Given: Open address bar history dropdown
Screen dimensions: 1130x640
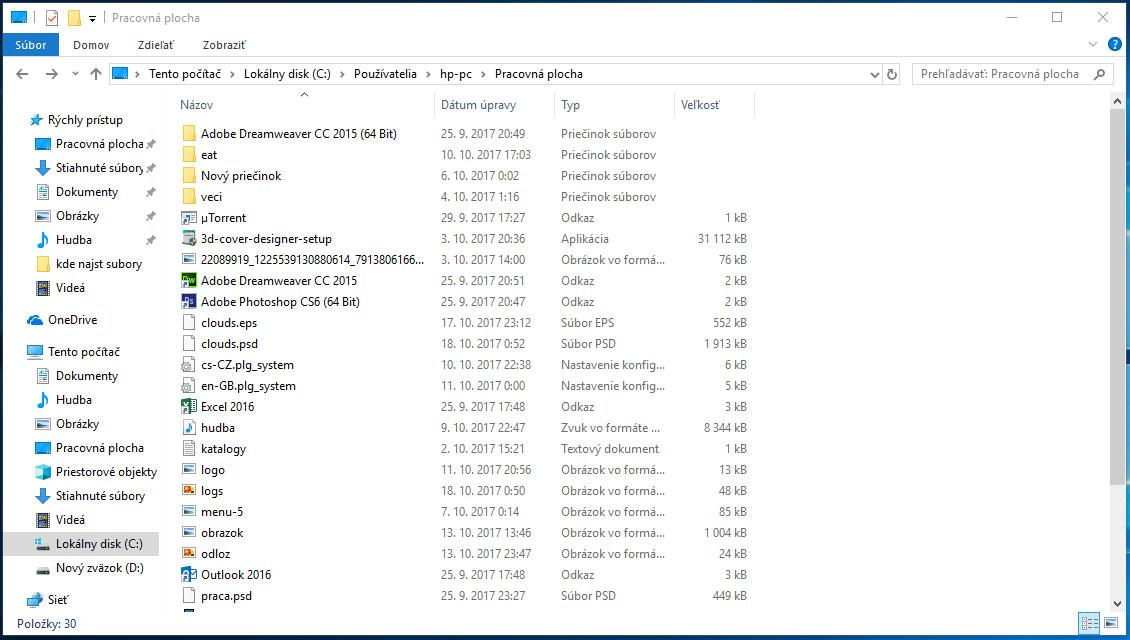Looking at the screenshot, I should coord(874,74).
